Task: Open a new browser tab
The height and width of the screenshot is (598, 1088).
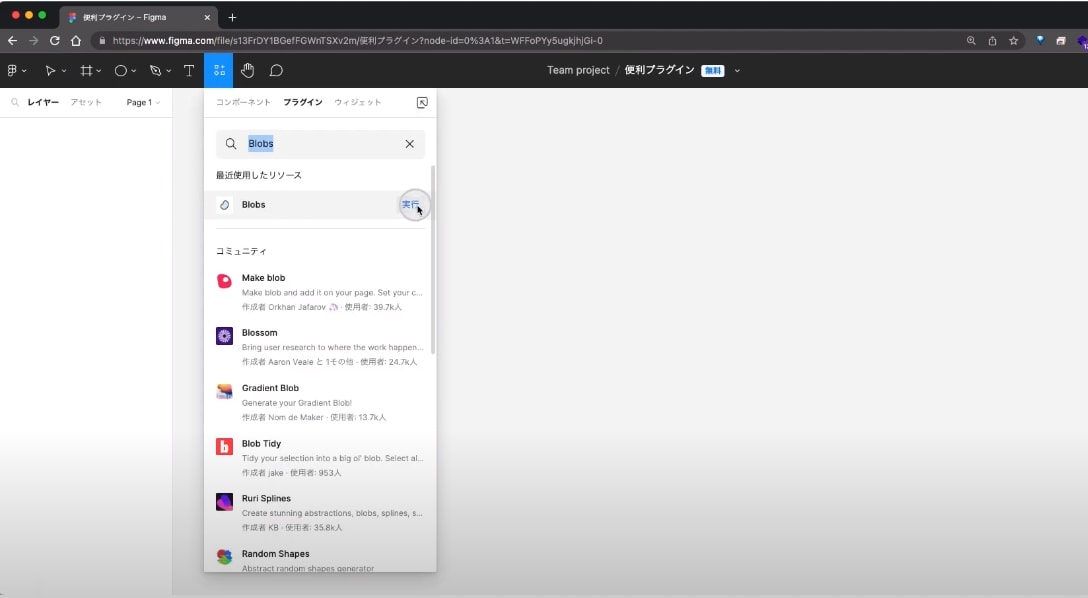Action: point(232,17)
